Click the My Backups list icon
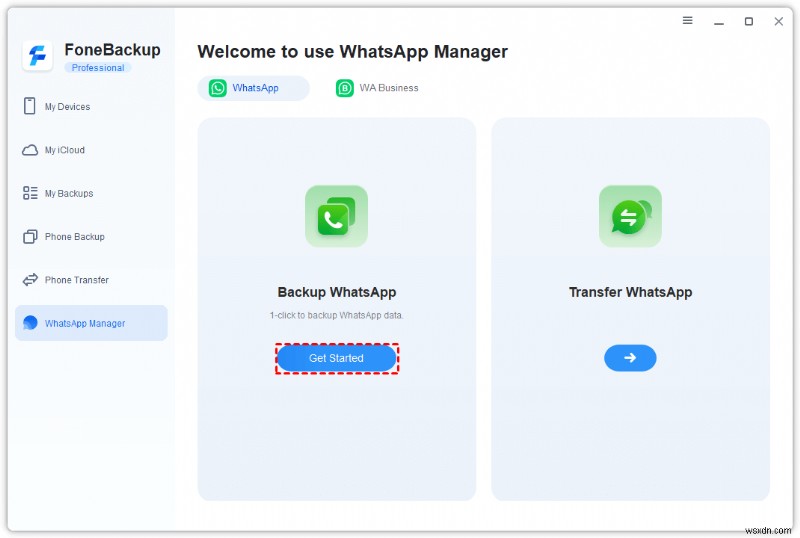Viewport: 800px width, 538px height. click(x=30, y=193)
